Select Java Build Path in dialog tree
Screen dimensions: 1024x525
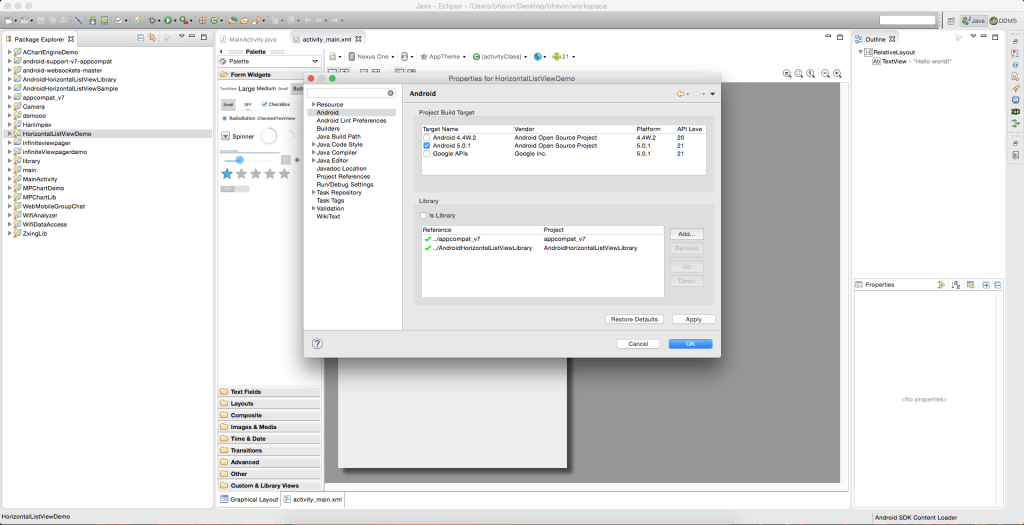[x=338, y=136]
